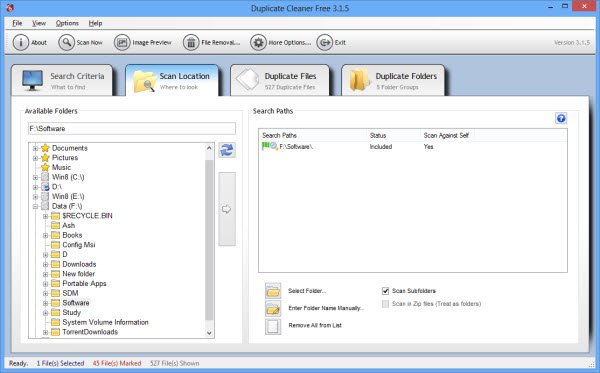Click the File Removal trash icon
The height and width of the screenshot is (373, 600).
(x=191, y=42)
